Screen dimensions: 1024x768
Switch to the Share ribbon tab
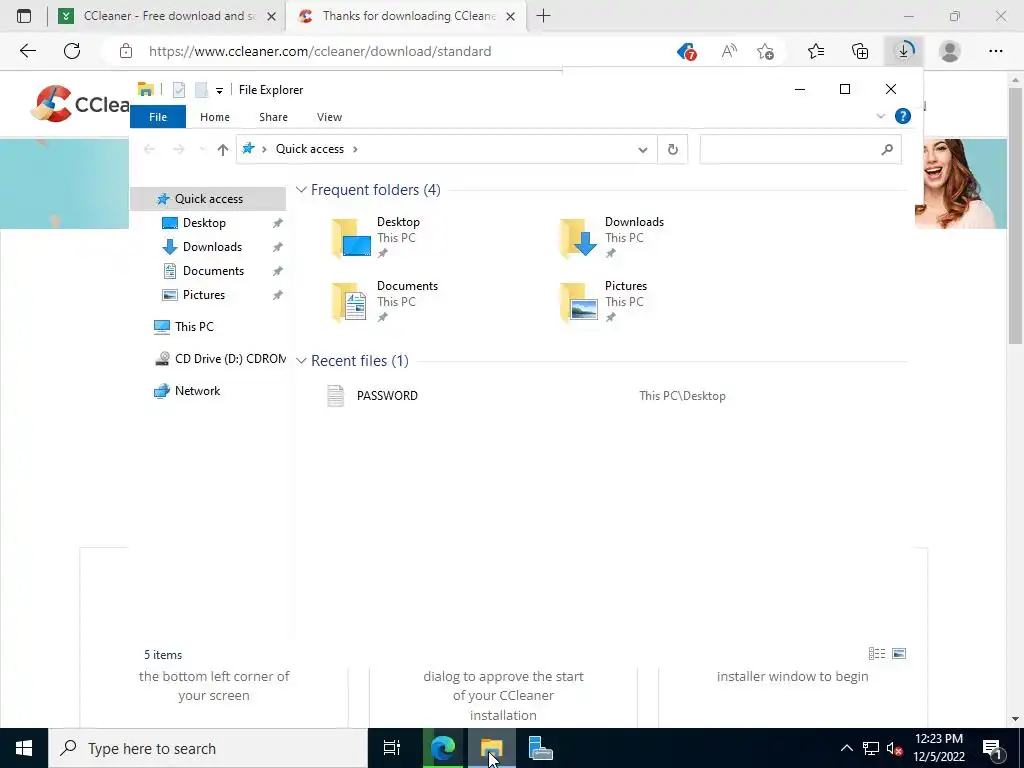click(273, 117)
